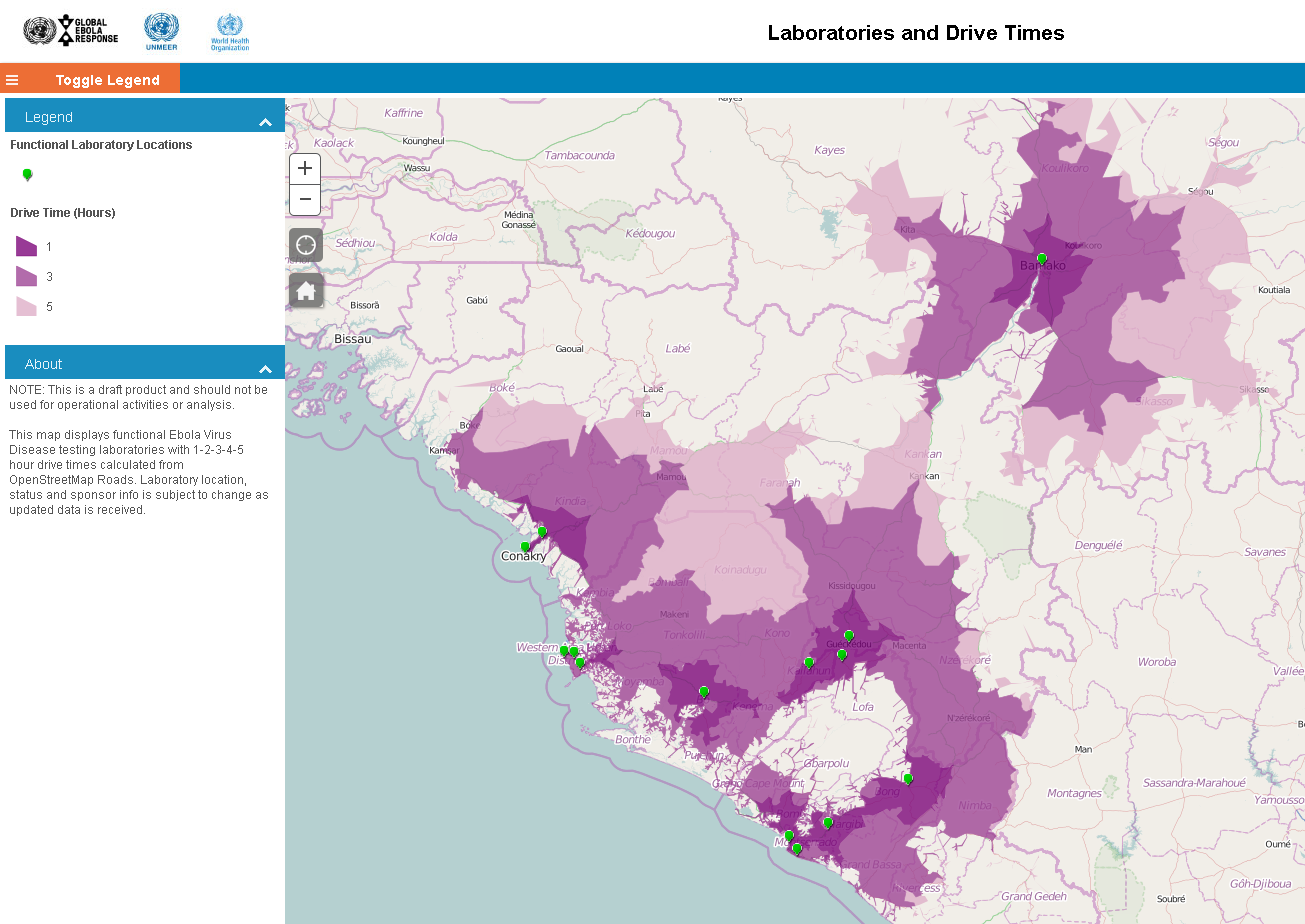Viewport: 1305px width, 924px height.
Task: Zoom in on the map
Action: 305,169
